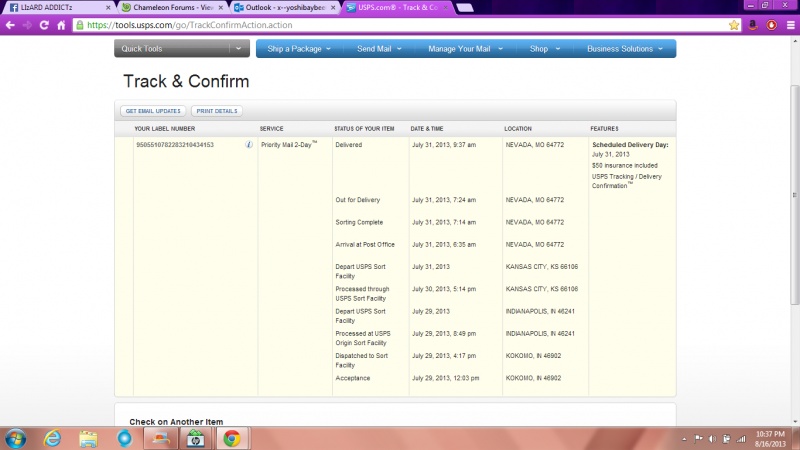Click the Check on Another Item heading
Image resolution: width=800 pixels, height=450 pixels.
point(176,421)
